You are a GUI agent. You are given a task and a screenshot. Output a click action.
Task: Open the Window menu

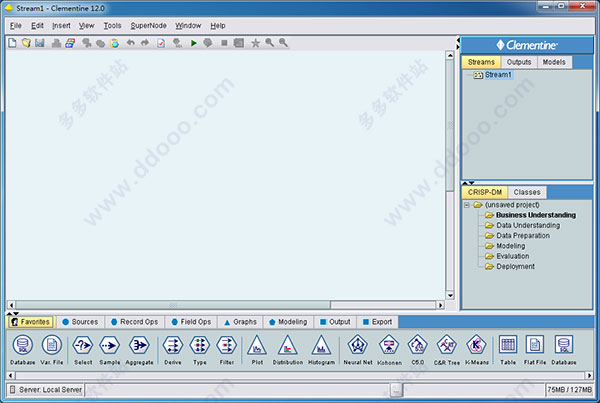(x=188, y=26)
